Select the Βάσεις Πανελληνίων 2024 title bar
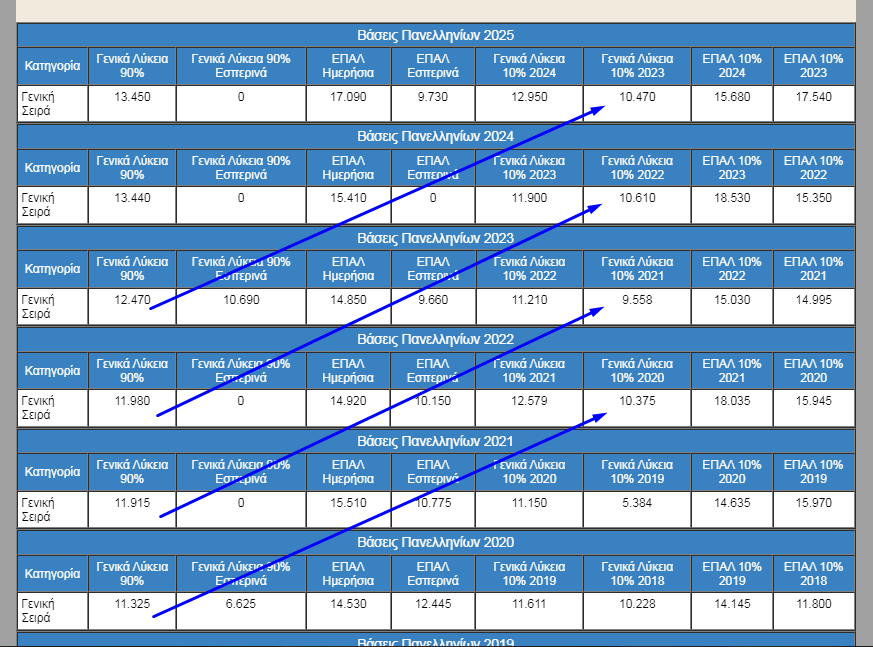 coord(435,136)
